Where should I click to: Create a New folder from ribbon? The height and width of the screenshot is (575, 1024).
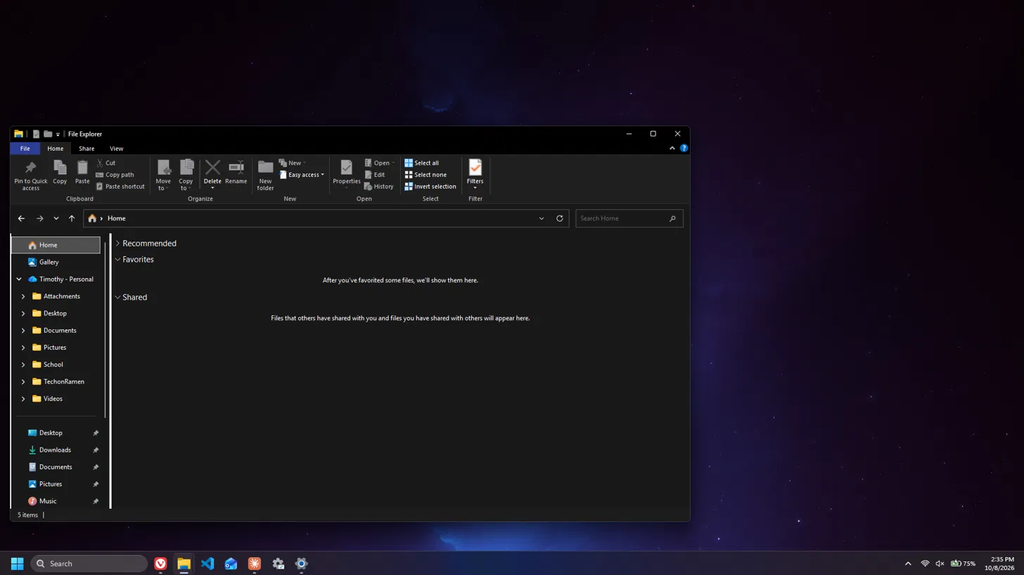pos(265,175)
